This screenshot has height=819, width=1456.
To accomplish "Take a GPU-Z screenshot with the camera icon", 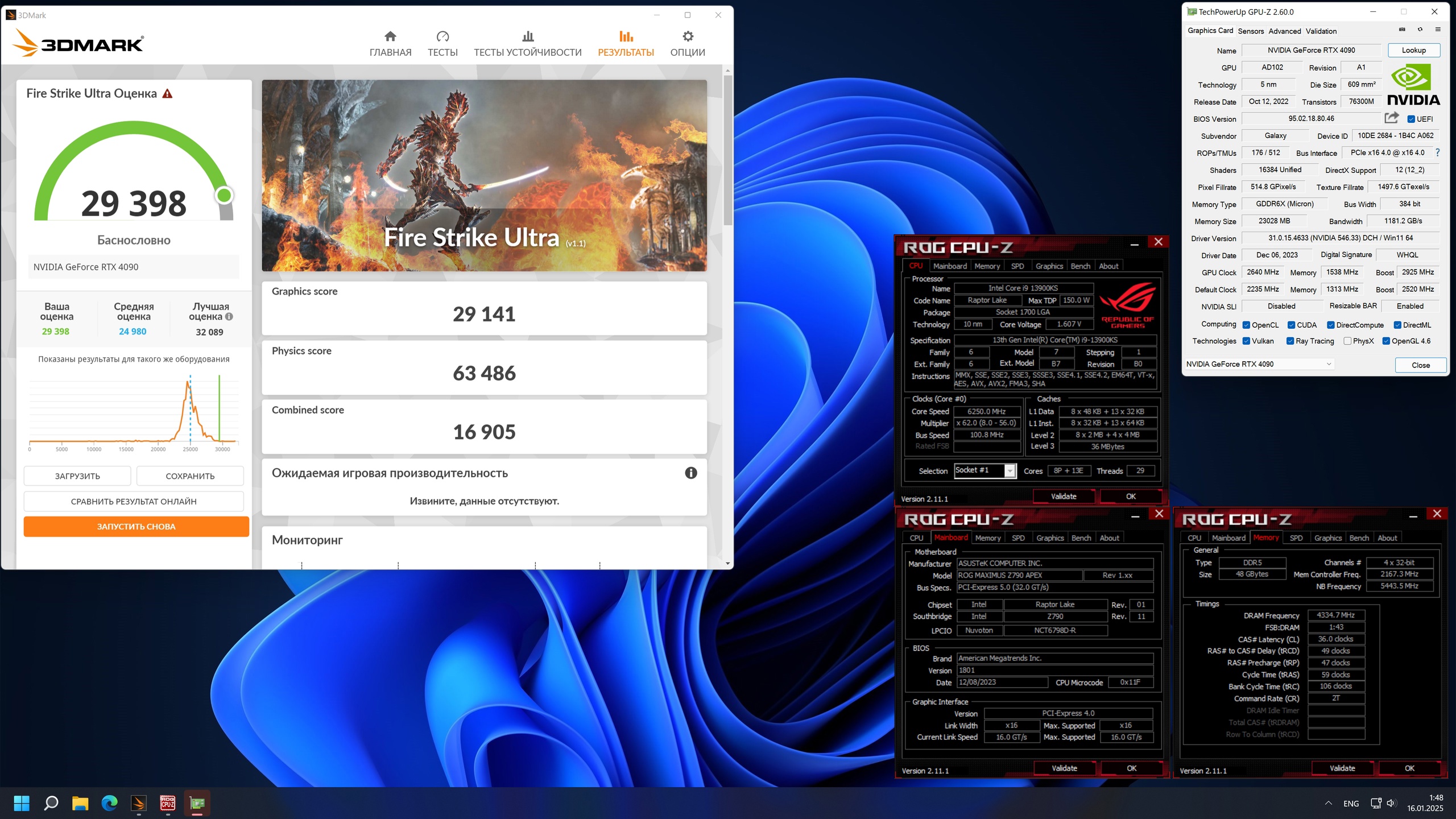I will [x=1402, y=30].
